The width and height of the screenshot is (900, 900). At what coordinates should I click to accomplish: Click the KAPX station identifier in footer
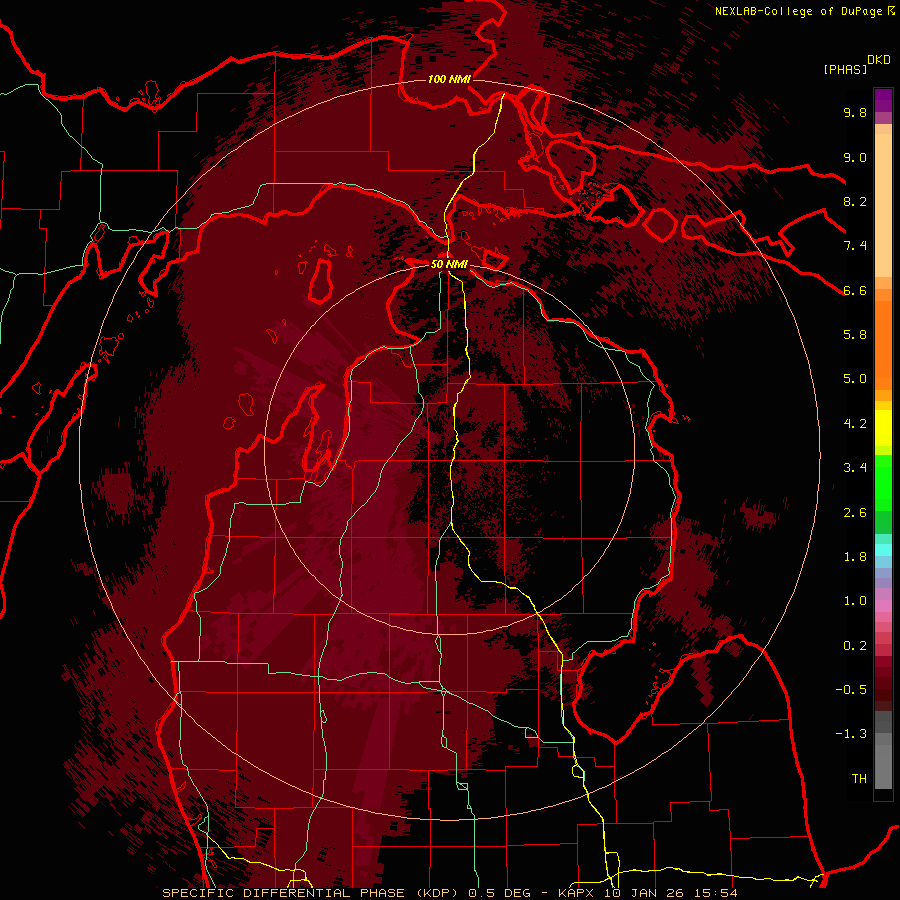[x=577, y=893]
